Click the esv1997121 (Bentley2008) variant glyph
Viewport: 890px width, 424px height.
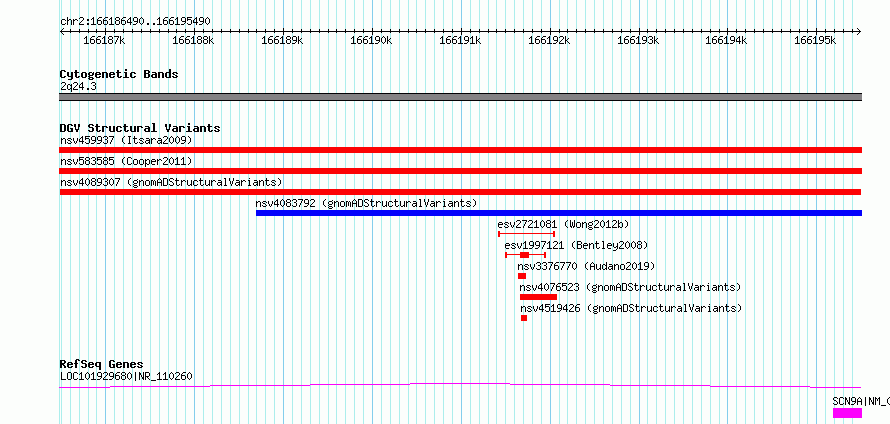(x=526, y=255)
